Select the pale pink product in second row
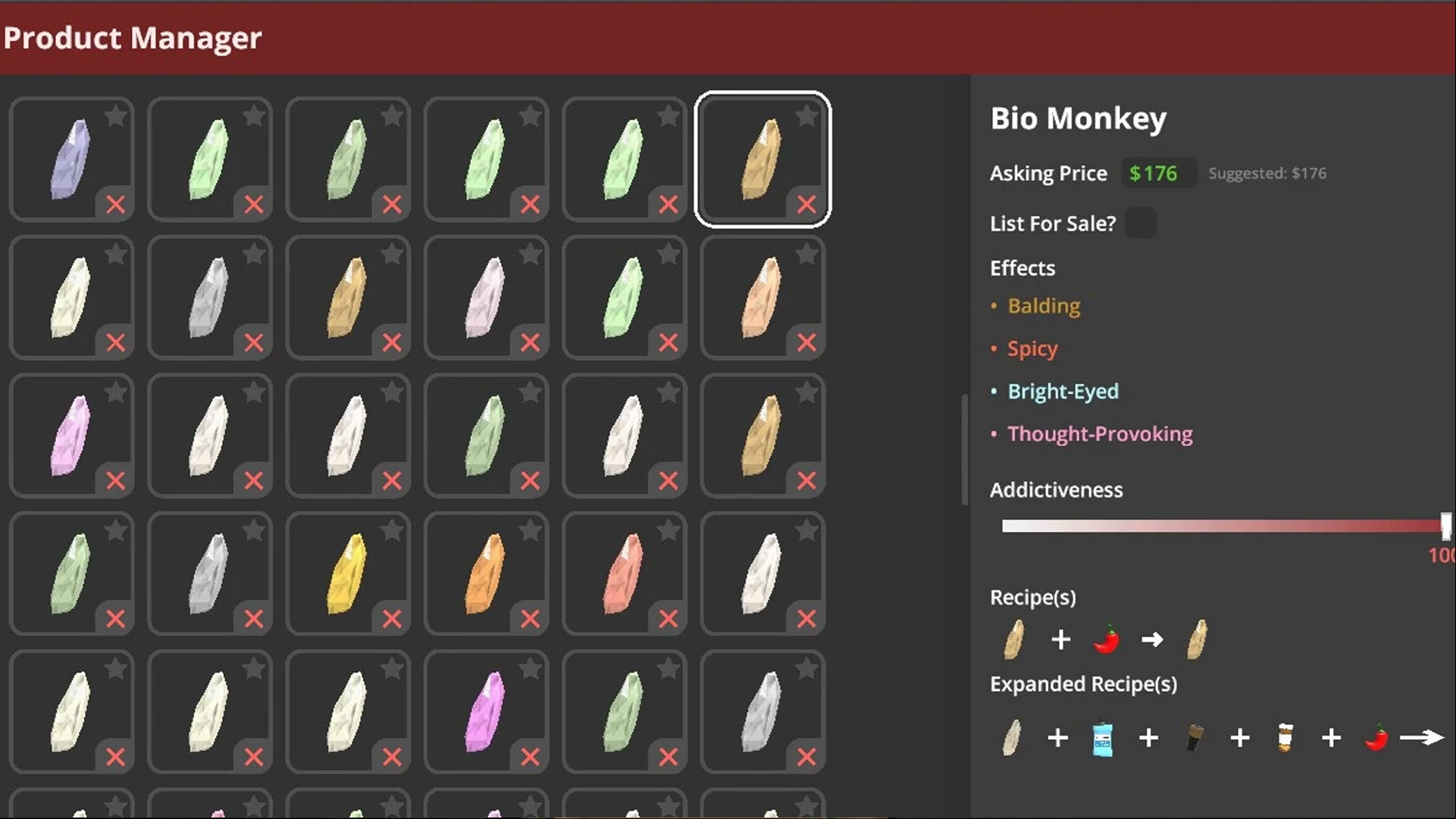This screenshot has width=1456, height=819. click(487, 297)
